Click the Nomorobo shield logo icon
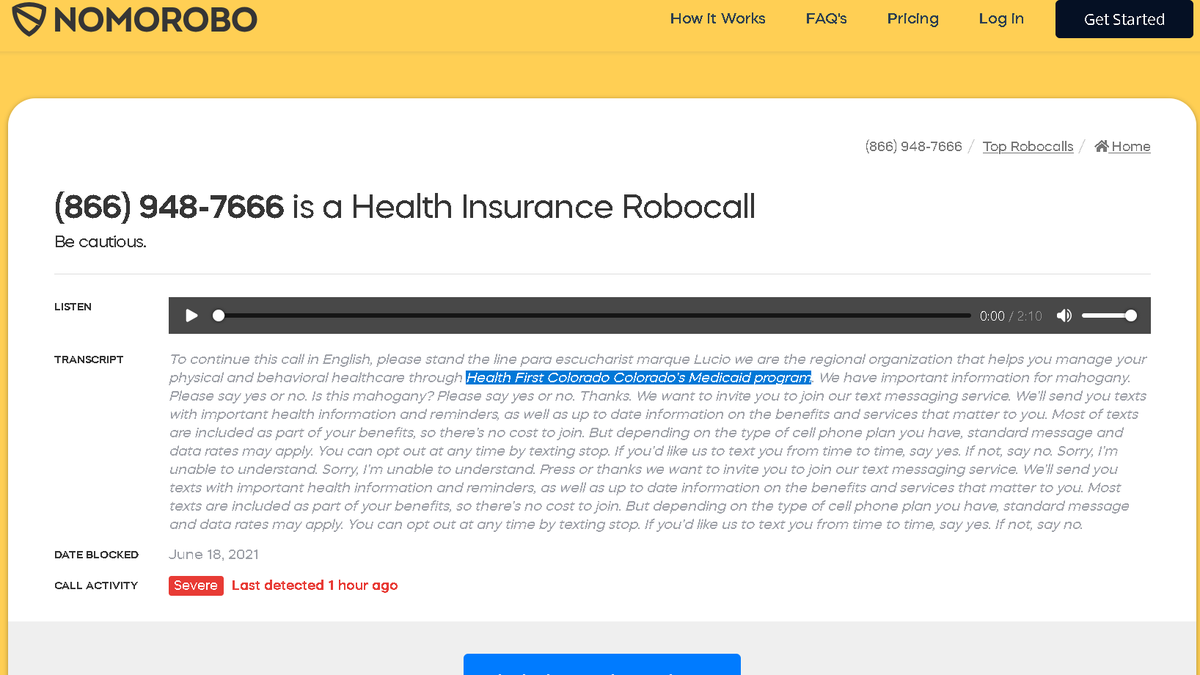 coord(27,18)
